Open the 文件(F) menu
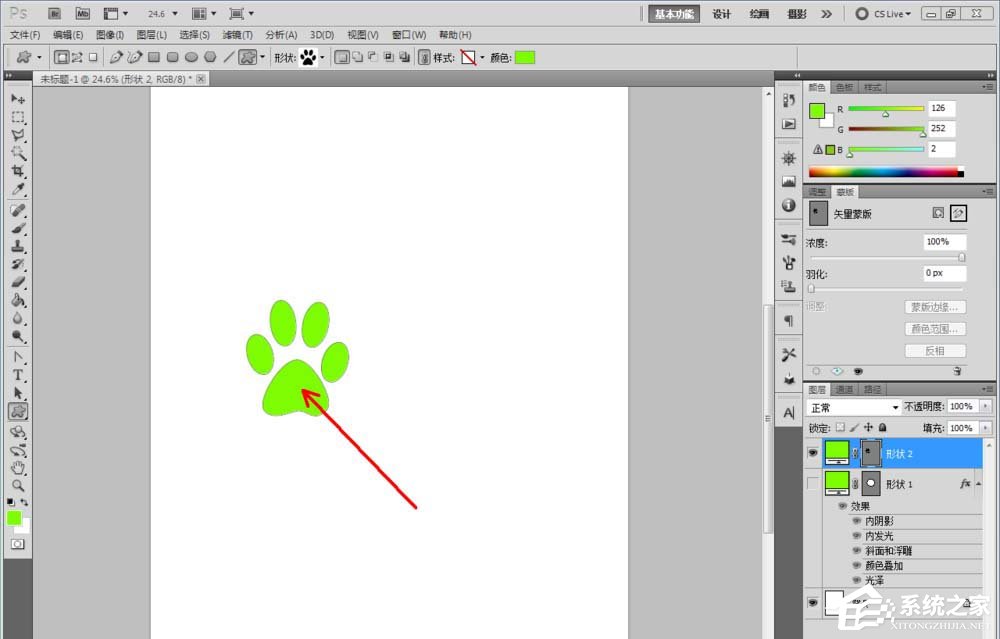Image resolution: width=1000 pixels, height=639 pixels. coord(25,34)
